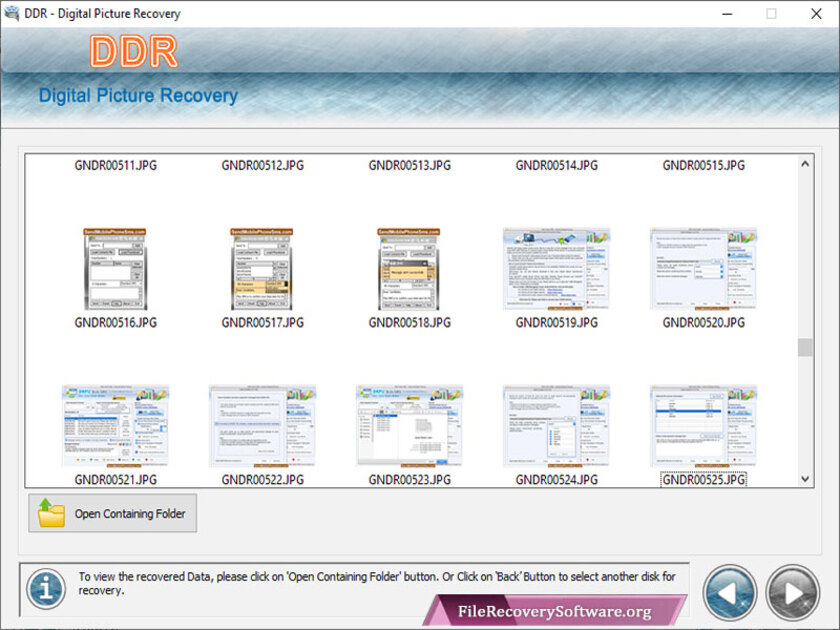The height and width of the screenshot is (630, 840).
Task: Click file name label GNDR00524.JPG
Action: click(x=557, y=479)
